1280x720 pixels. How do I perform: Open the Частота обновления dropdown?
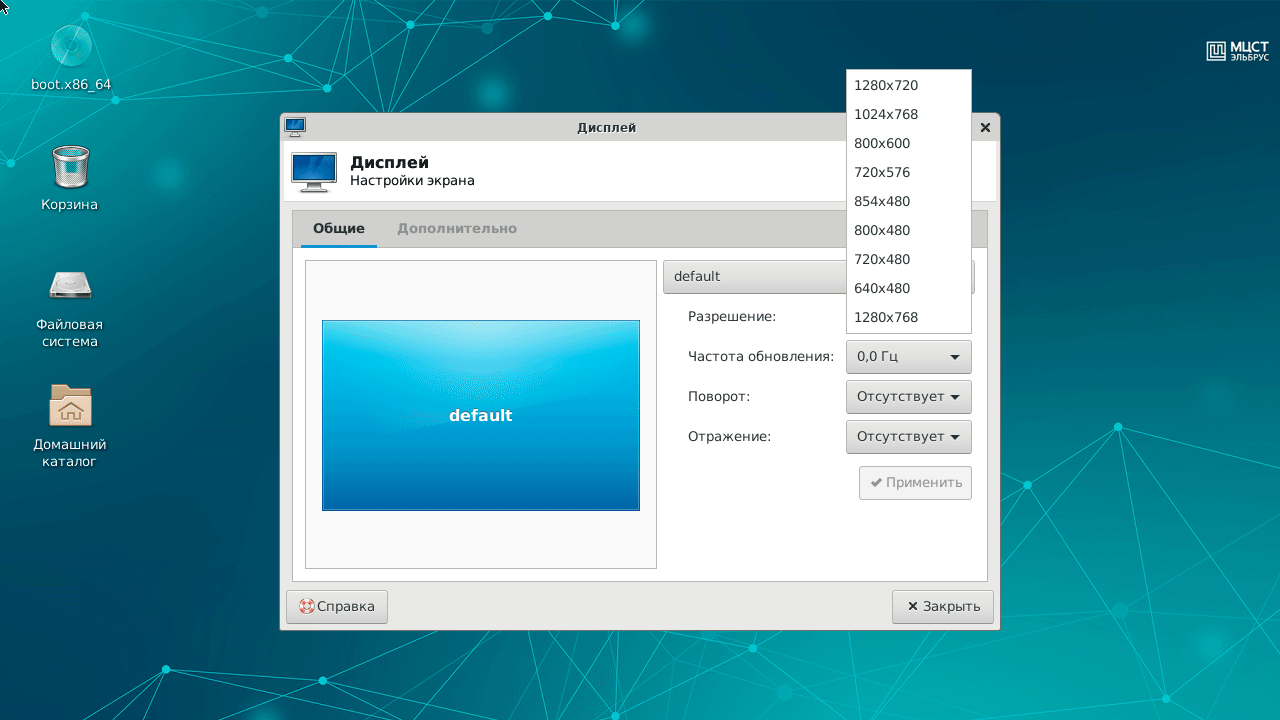coord(909,357)
